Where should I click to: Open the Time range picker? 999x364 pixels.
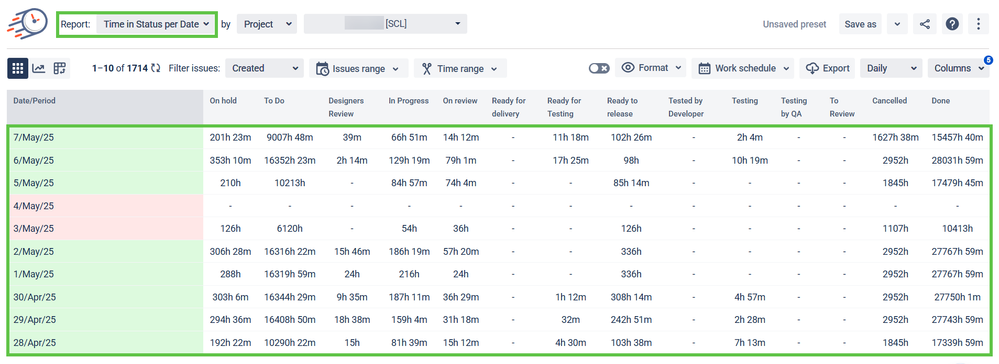pos(460,68)
